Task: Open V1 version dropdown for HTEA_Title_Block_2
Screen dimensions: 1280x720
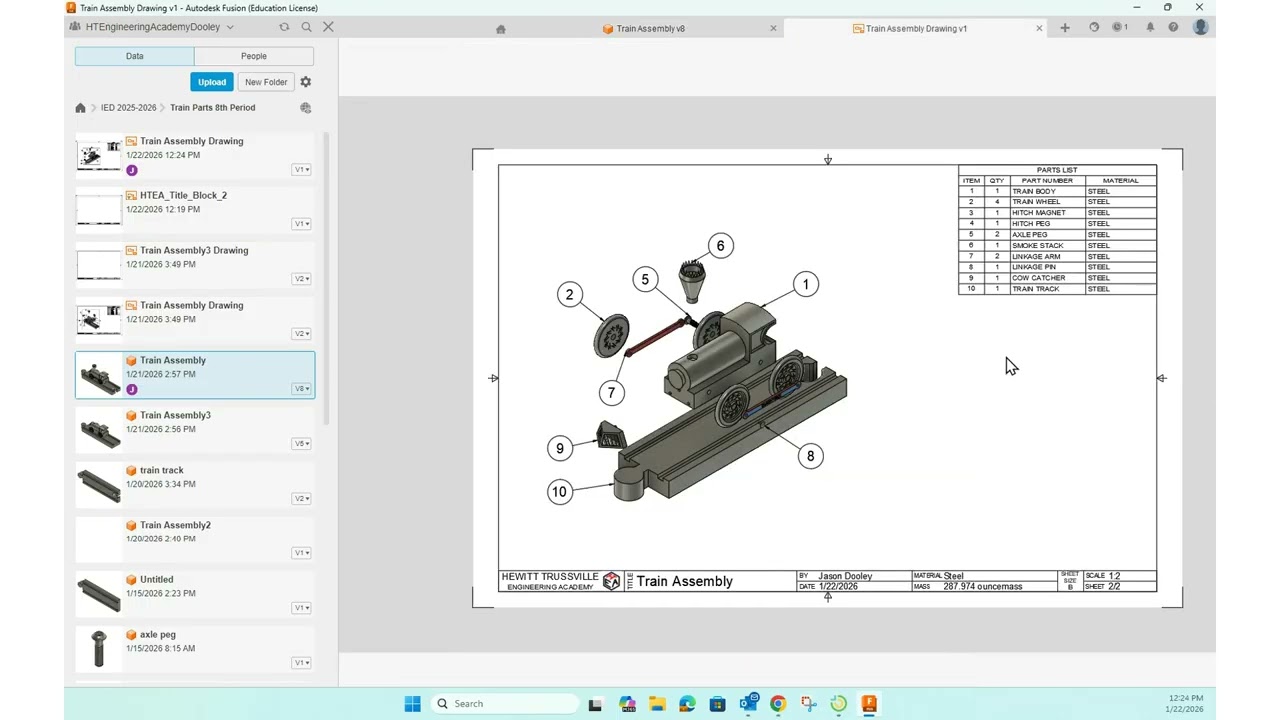Action: tap(302, 224)
